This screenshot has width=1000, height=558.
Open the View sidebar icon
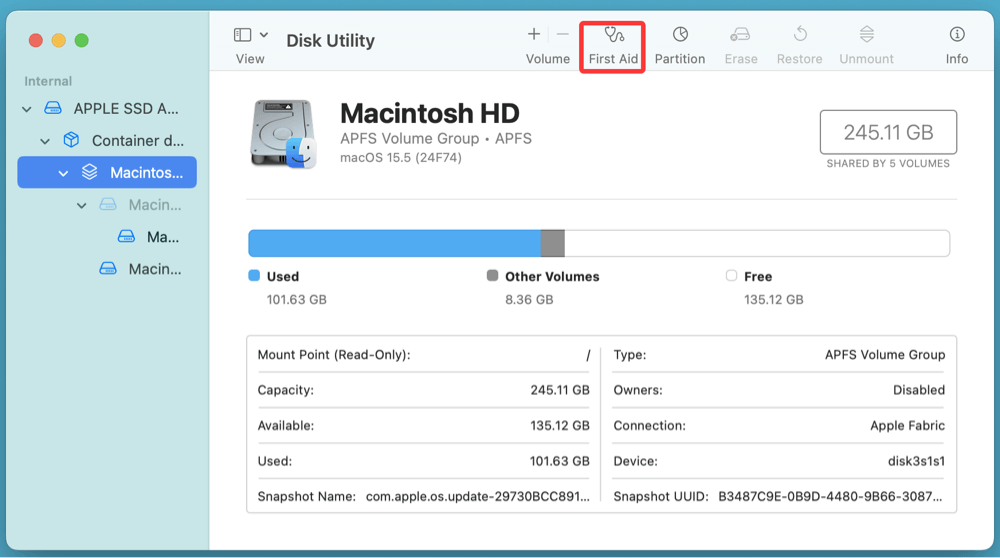tap(242, 34)
